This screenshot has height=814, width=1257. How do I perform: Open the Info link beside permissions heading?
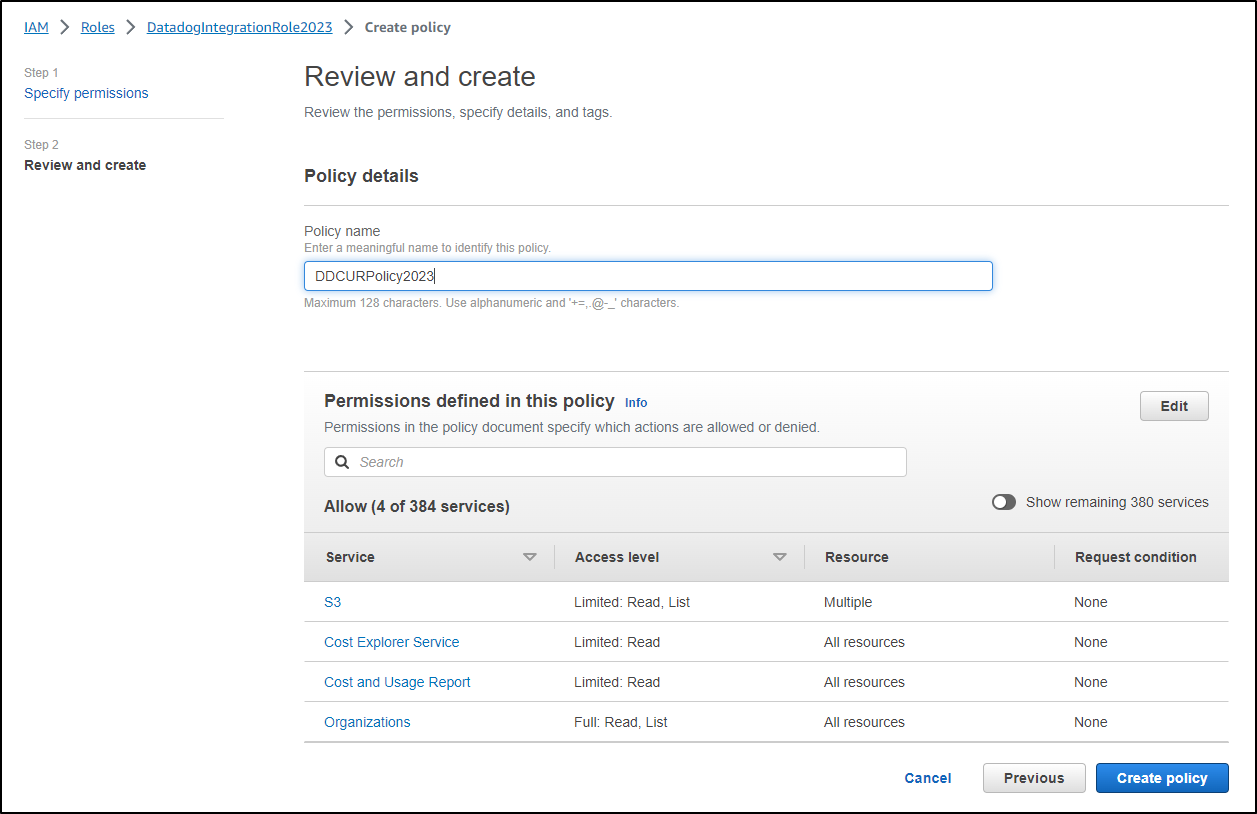pos(636,402)
